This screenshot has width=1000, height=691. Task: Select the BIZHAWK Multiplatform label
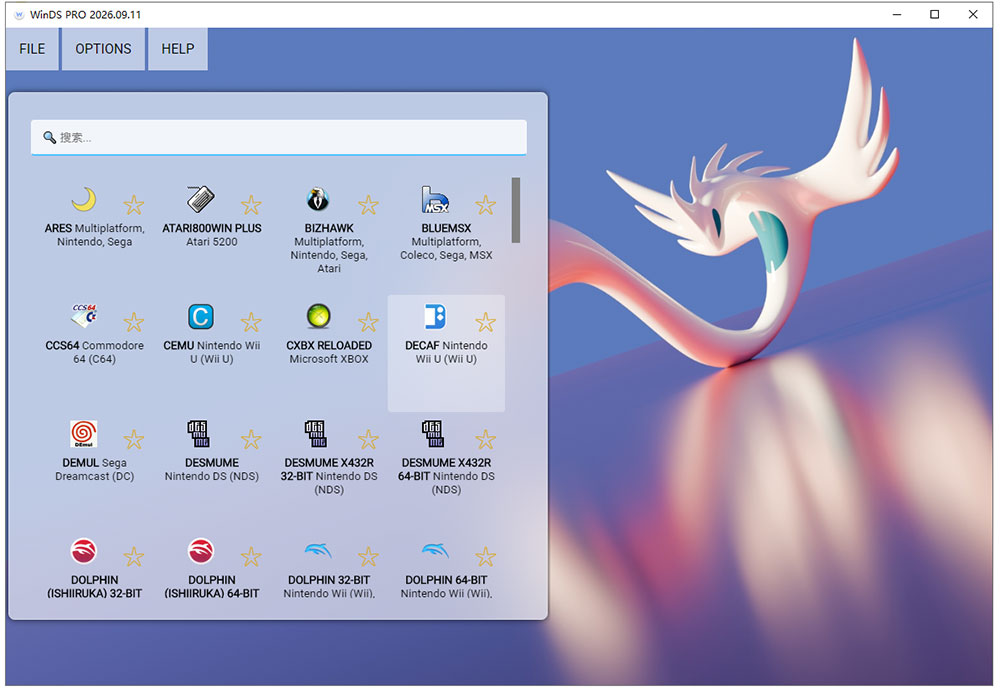coord(329,248)
